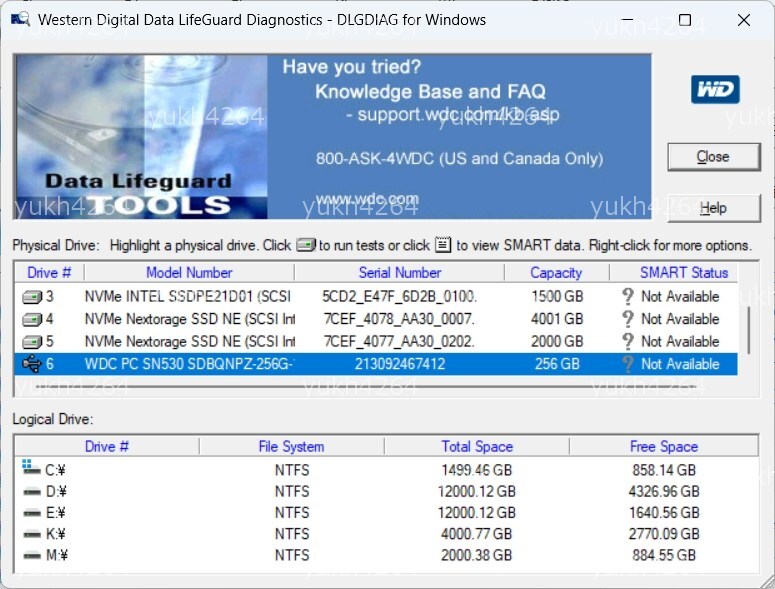The image size is (775, 589).
Task: Click the C: drive Windows icon
Action: click(x=31, y=468)
